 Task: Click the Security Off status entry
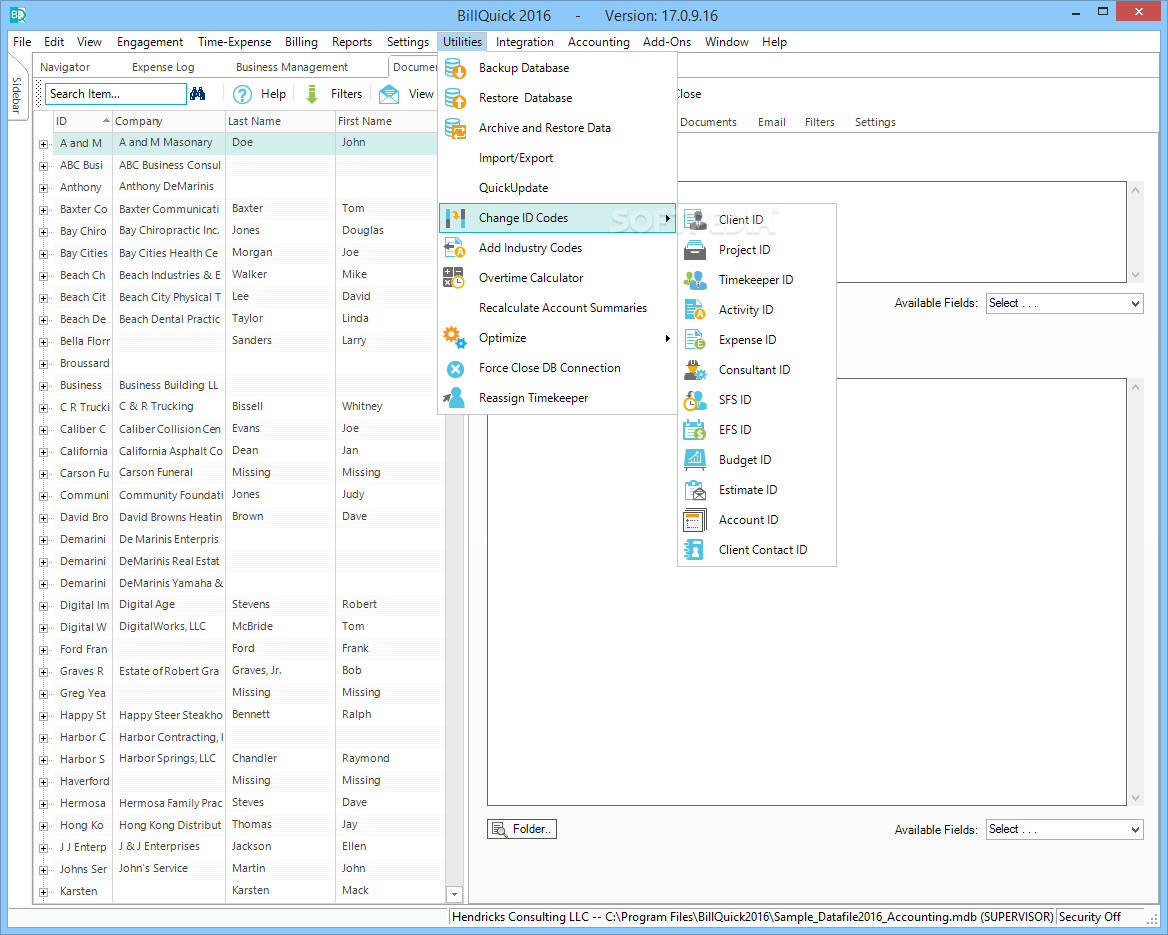tap(1090, 917)
